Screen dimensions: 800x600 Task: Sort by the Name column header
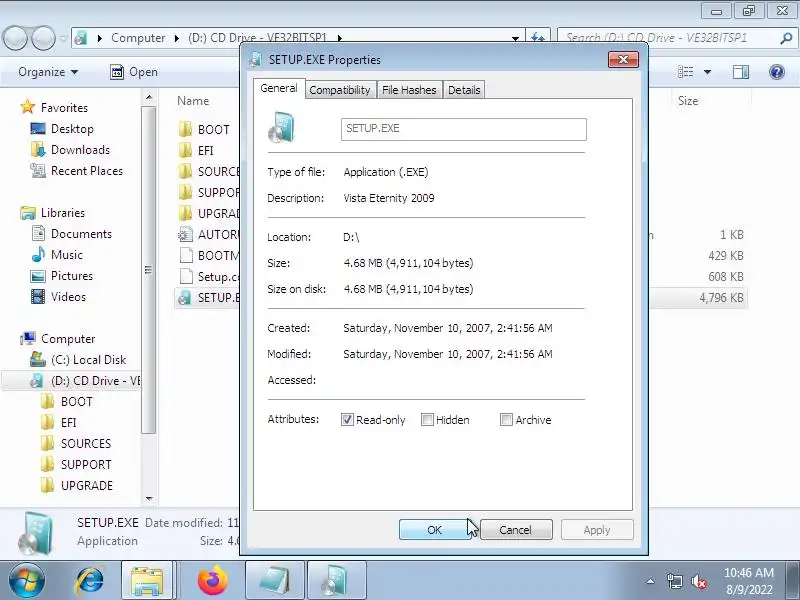point(193,101)
